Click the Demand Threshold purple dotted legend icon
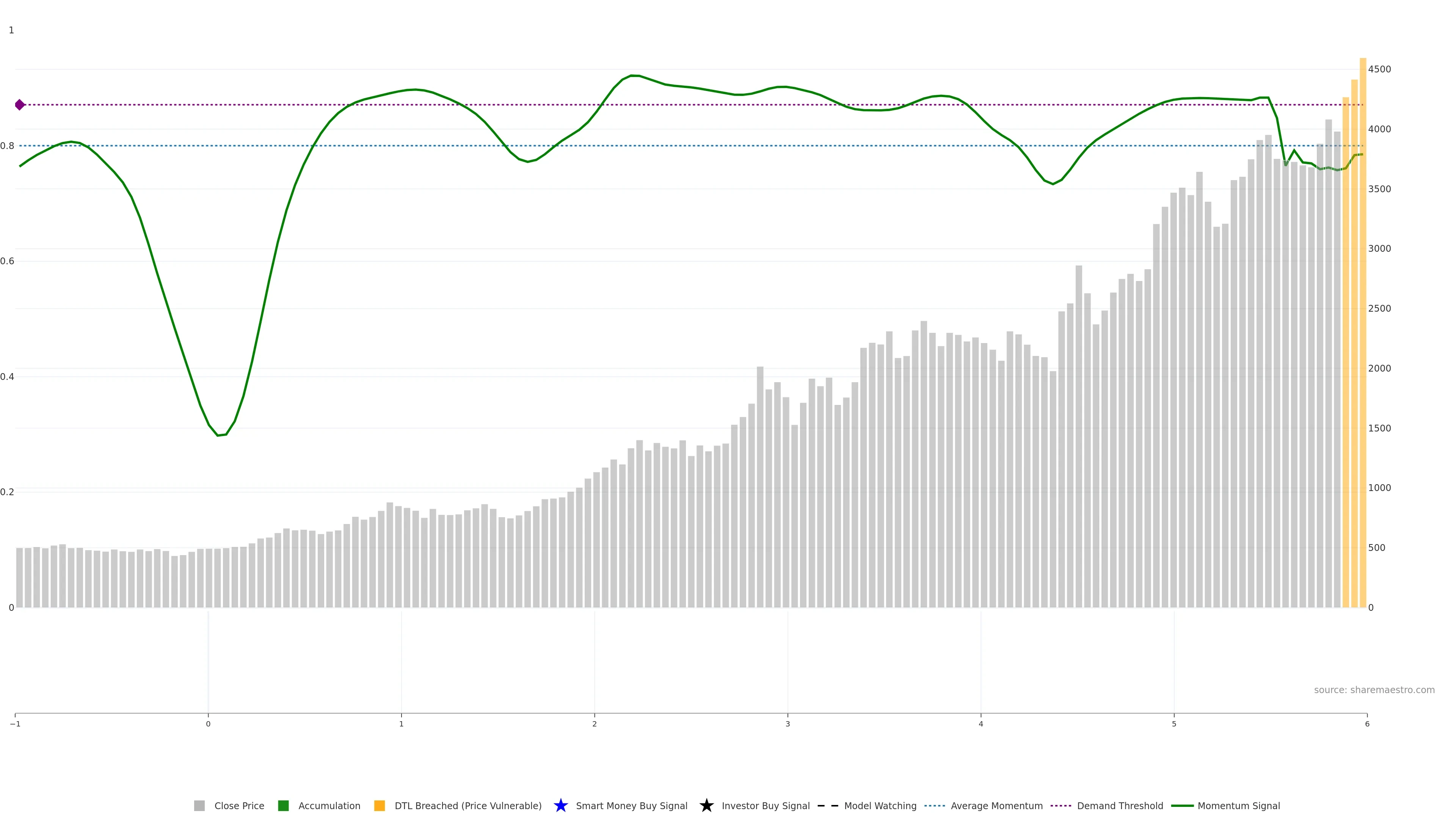The width and height of the screenshot is (1456, 819). point(1061,805)
